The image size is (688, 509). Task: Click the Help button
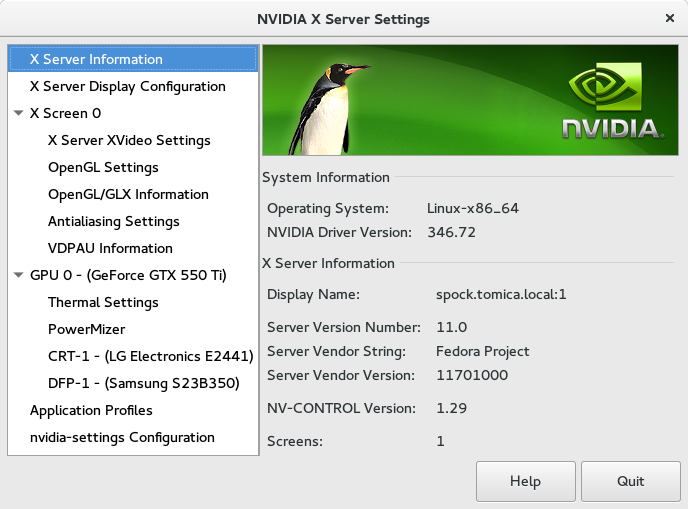click(x=526, y=481)
